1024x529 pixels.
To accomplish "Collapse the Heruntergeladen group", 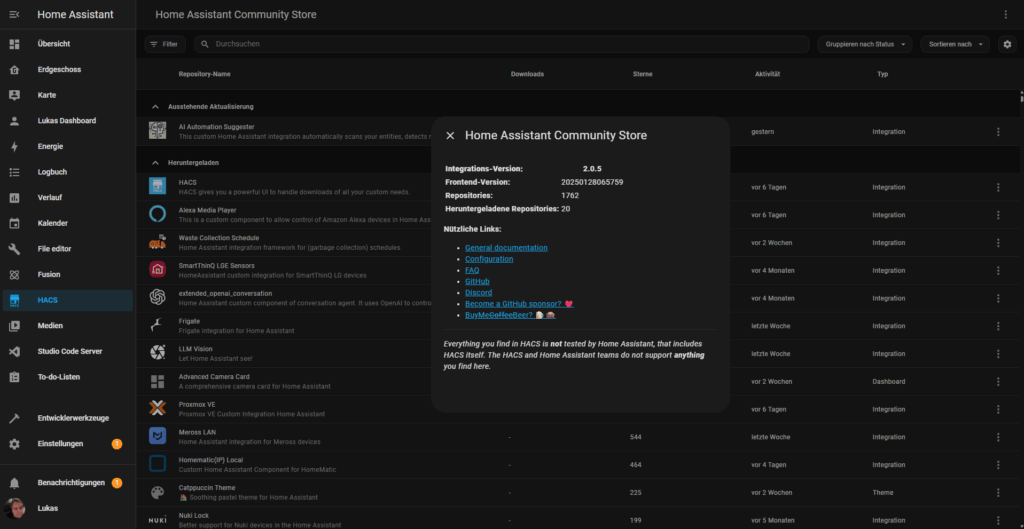I will (155, 162).
